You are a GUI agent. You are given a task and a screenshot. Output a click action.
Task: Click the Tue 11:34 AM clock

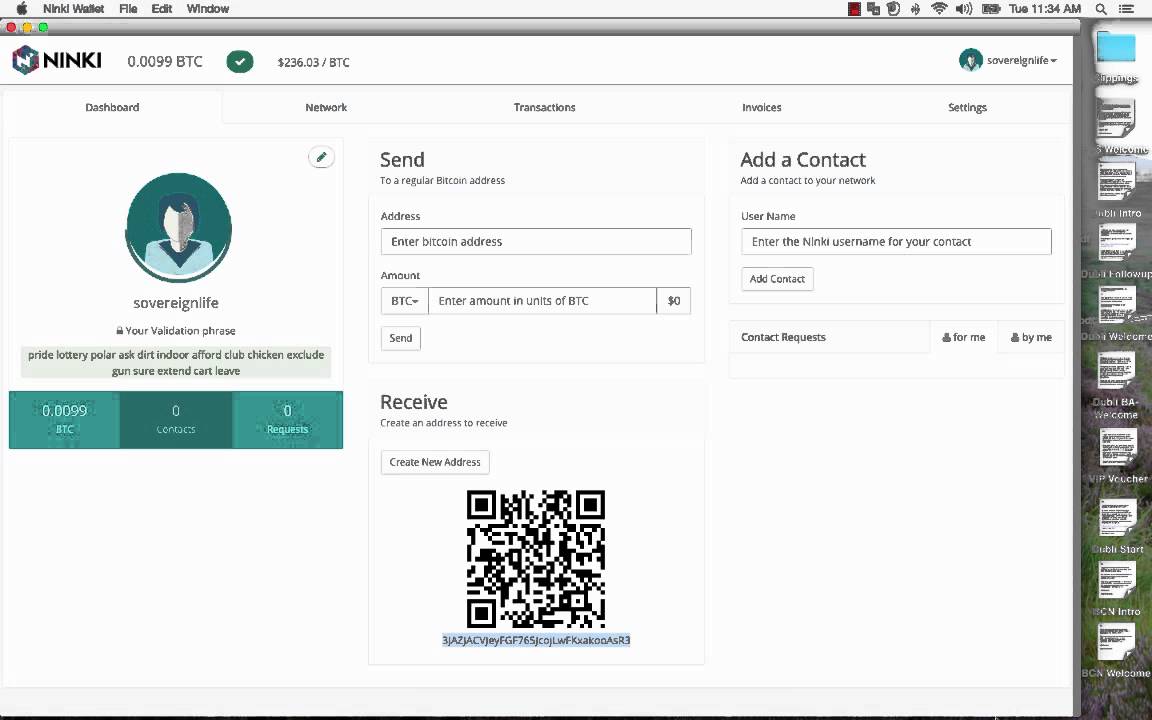[1045, 9]
